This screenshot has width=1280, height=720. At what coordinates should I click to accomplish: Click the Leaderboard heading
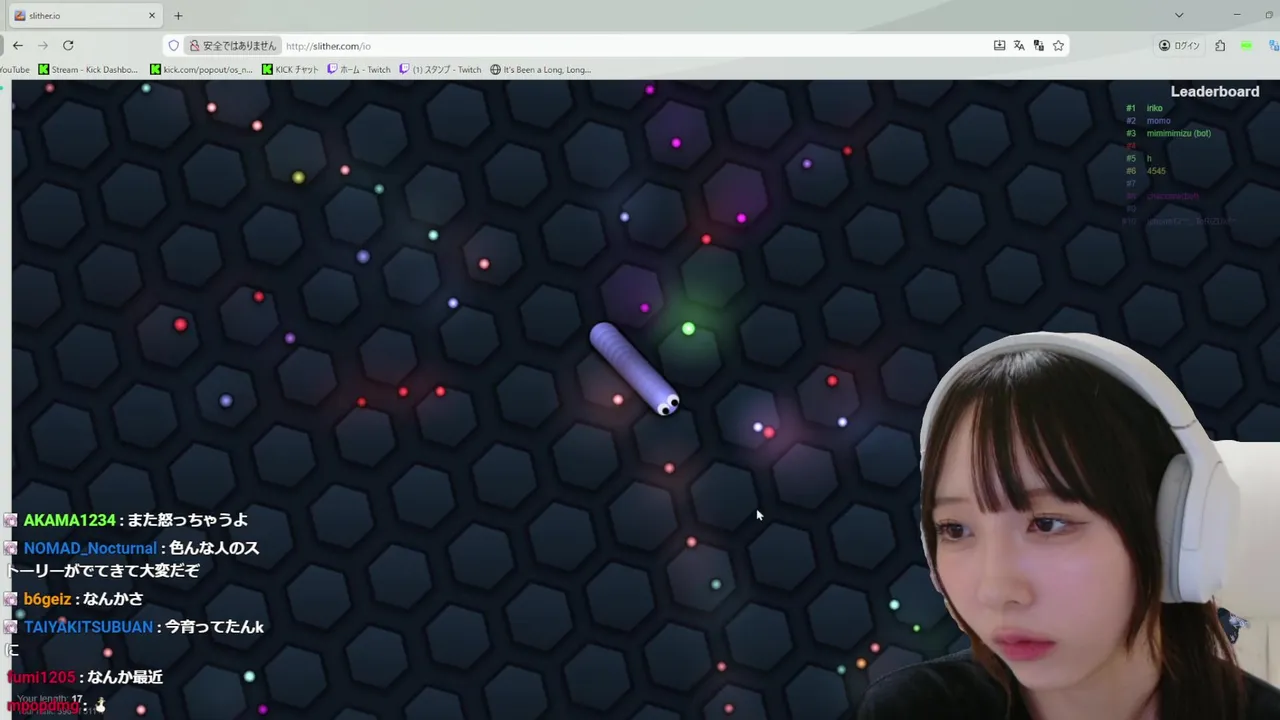coord(1214,91)
